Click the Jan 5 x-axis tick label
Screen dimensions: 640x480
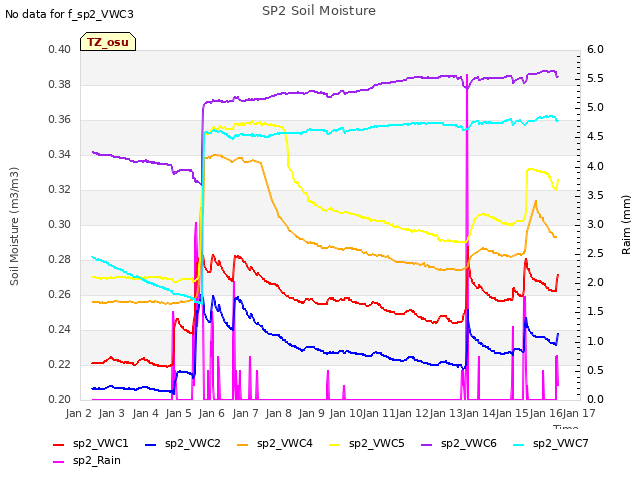pyautogui.click(x=178, y=413)
